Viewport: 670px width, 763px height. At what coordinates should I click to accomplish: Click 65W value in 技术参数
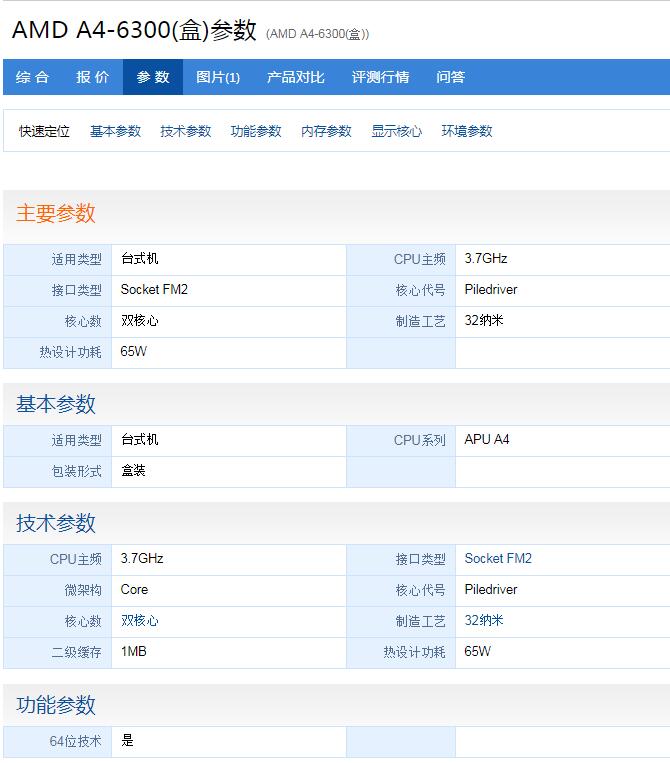(477, 651)
